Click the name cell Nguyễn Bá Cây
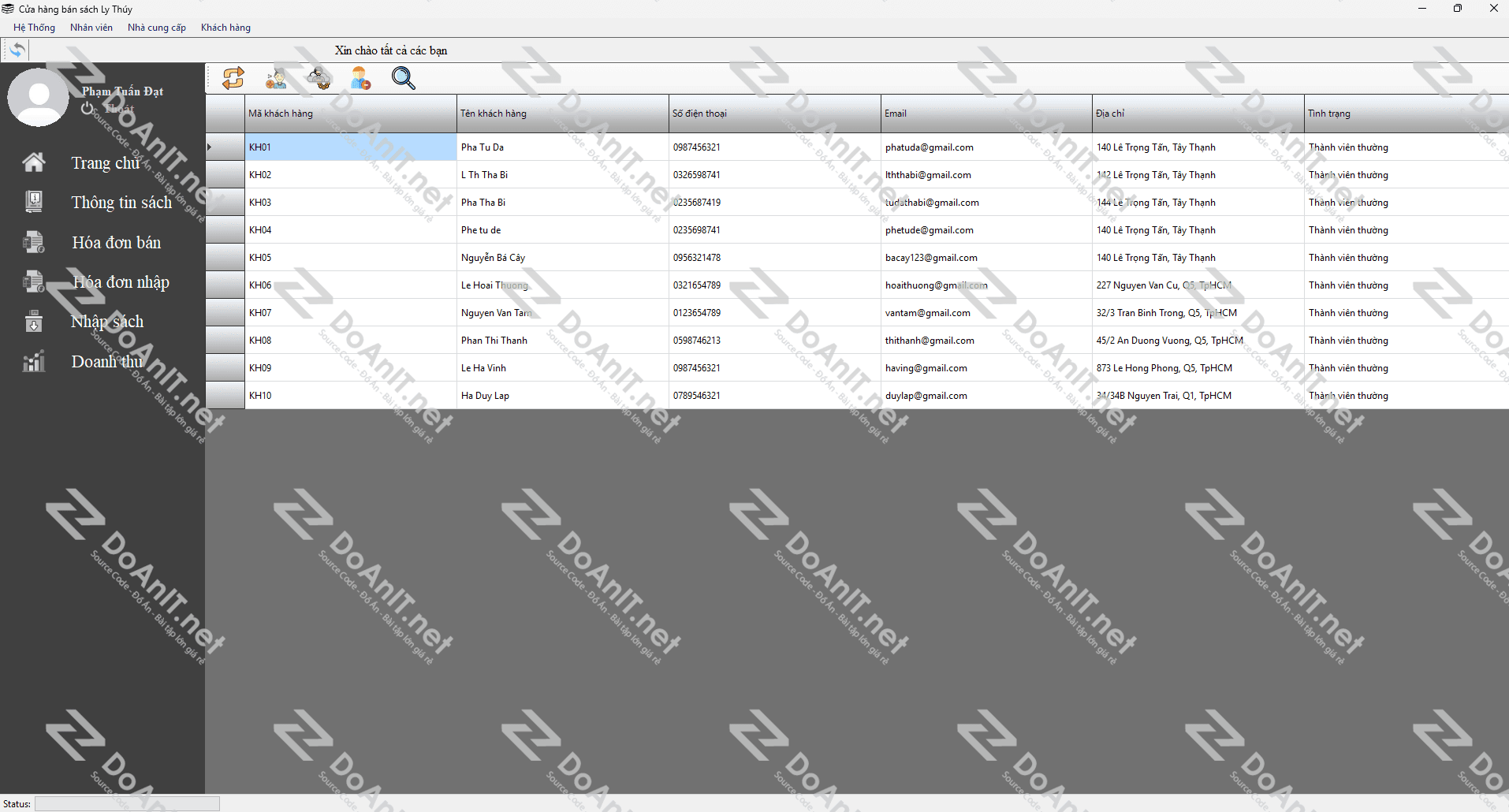 [562, 257]
